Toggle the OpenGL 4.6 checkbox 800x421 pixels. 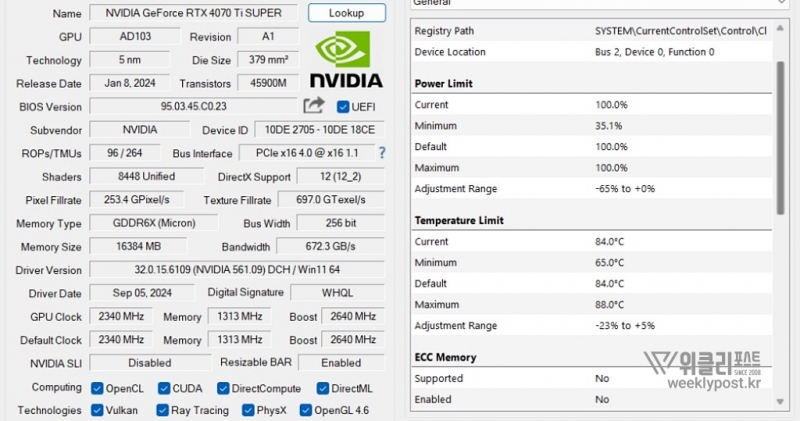coord(304,410)
